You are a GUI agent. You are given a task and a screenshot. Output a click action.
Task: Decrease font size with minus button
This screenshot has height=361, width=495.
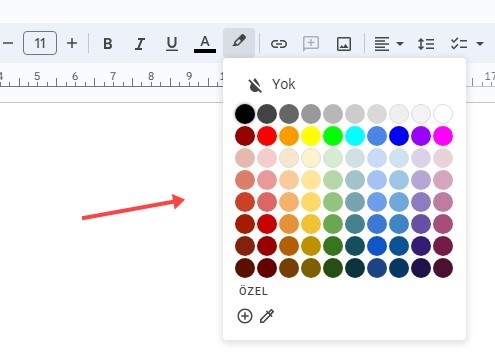pyautogui.click(x=8, y=43)
